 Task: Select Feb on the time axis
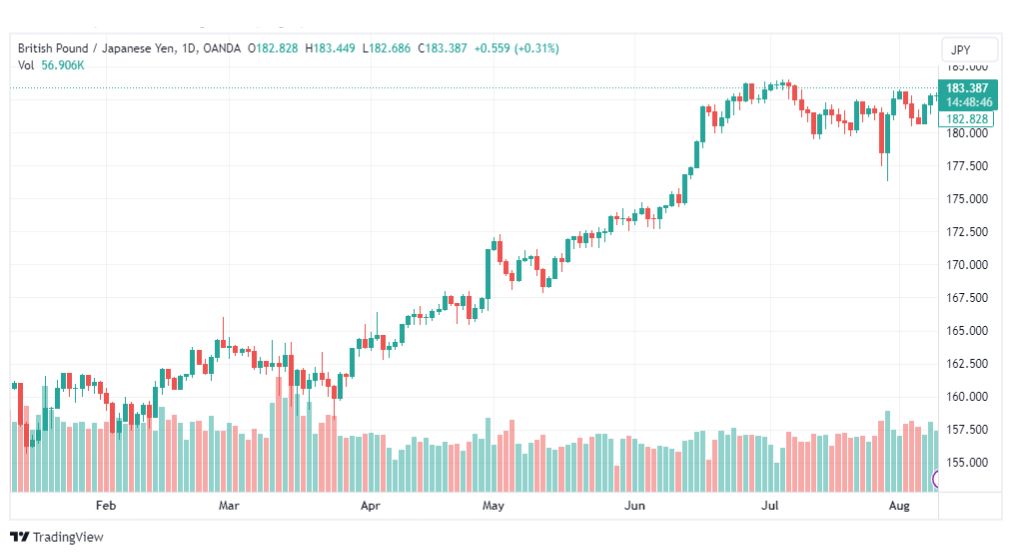106,505
